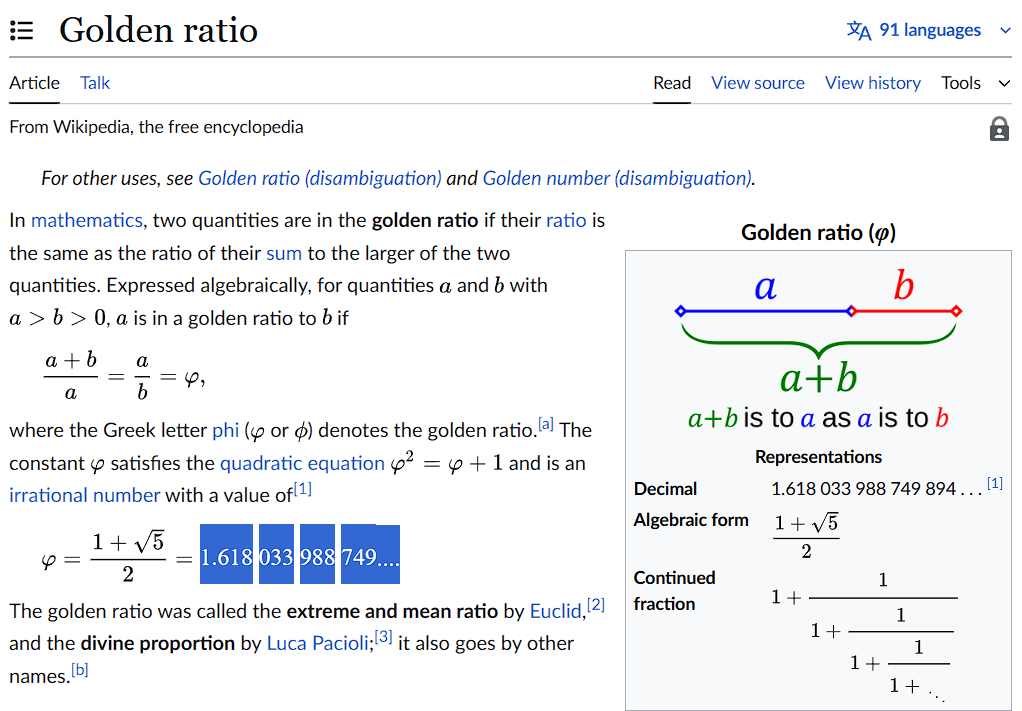This screenshot has height=711, width=1022.
Task: Click the highlighted digits 988
Action: point(317,555)
